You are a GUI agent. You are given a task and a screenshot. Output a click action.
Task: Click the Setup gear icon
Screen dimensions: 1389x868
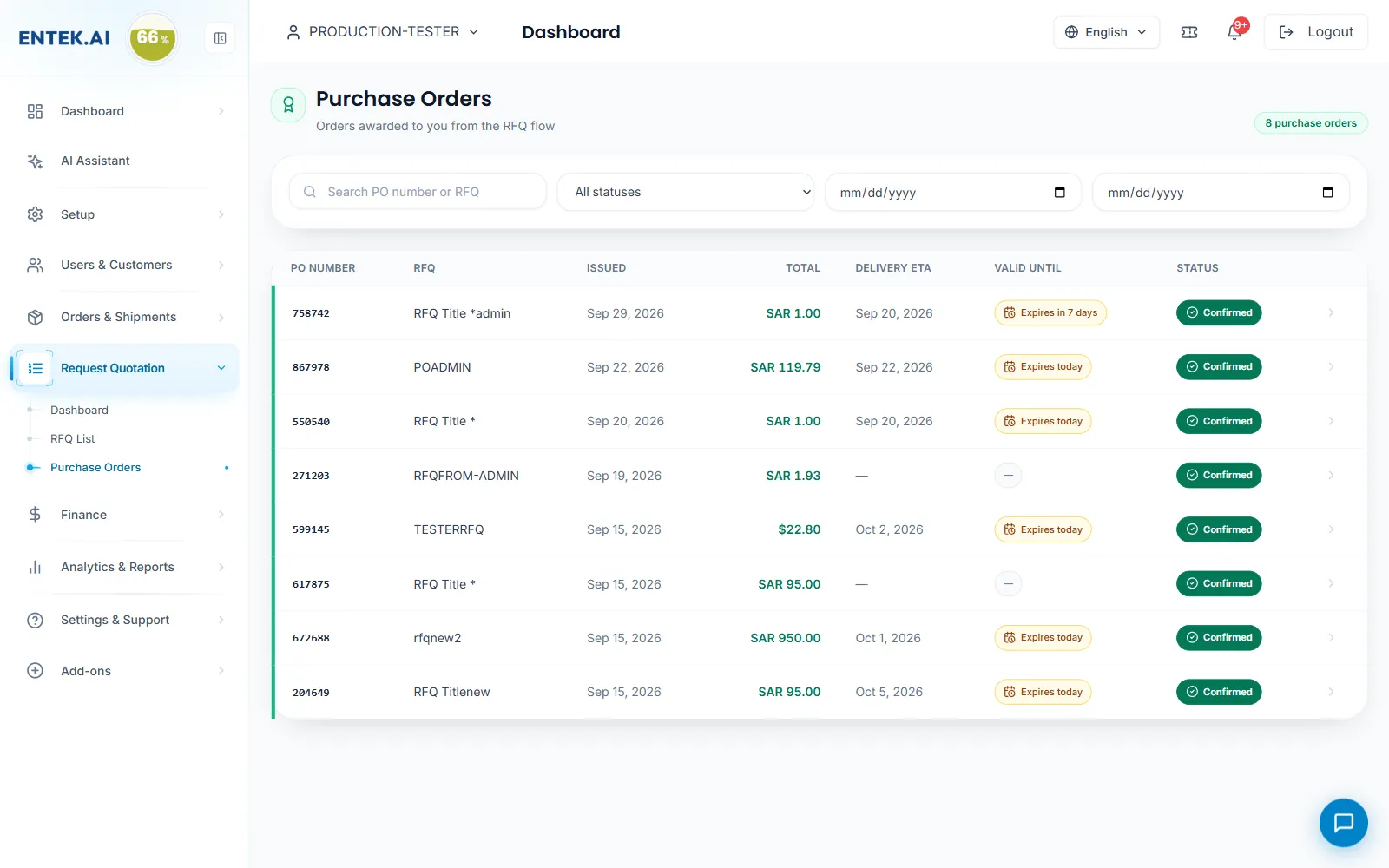click(x=35, y=214)
